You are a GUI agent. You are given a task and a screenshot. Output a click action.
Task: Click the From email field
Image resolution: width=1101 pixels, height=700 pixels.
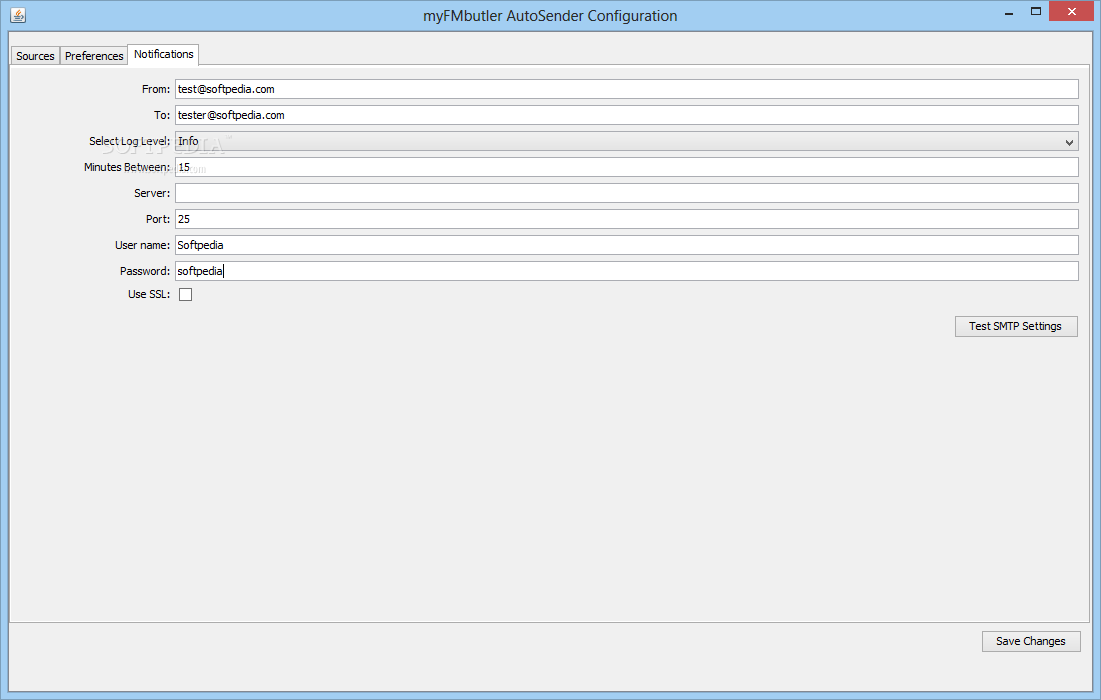point(626,89)
